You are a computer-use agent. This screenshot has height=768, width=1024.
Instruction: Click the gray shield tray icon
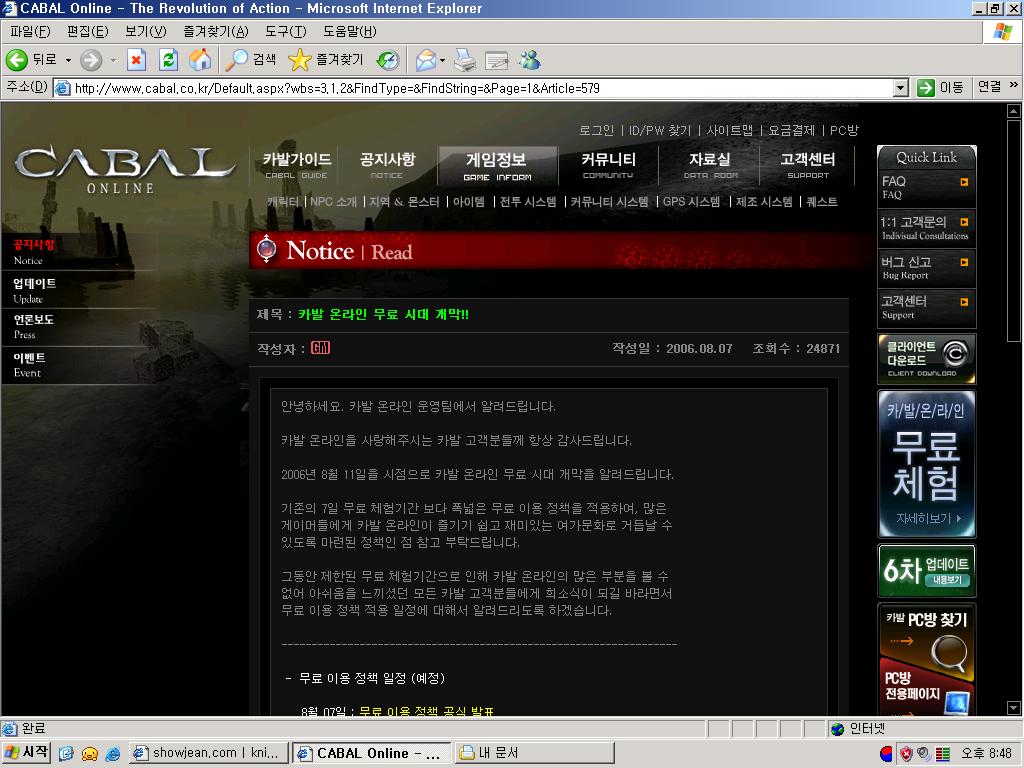pos(923,753)
